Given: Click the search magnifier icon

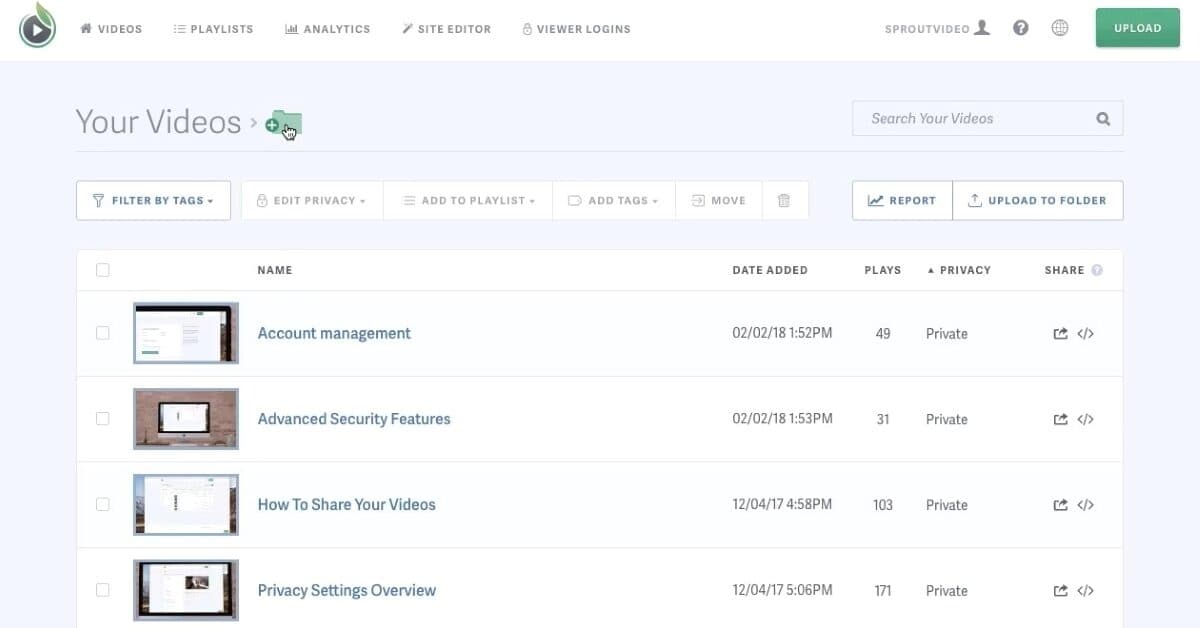Looking at the screenshot, I should point(1103,119).
